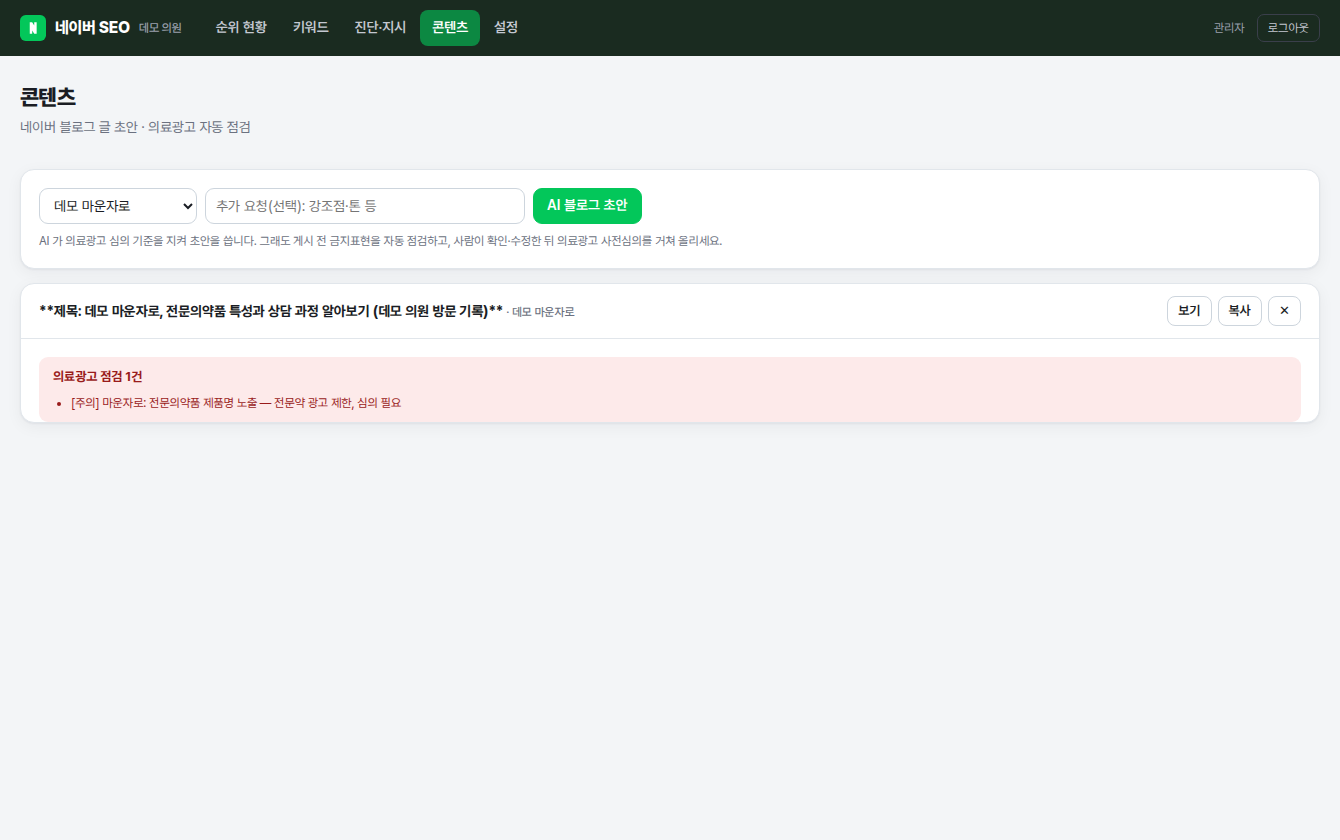Click the 네이버 블로그 글 초안 subtitle

(135, 127)
